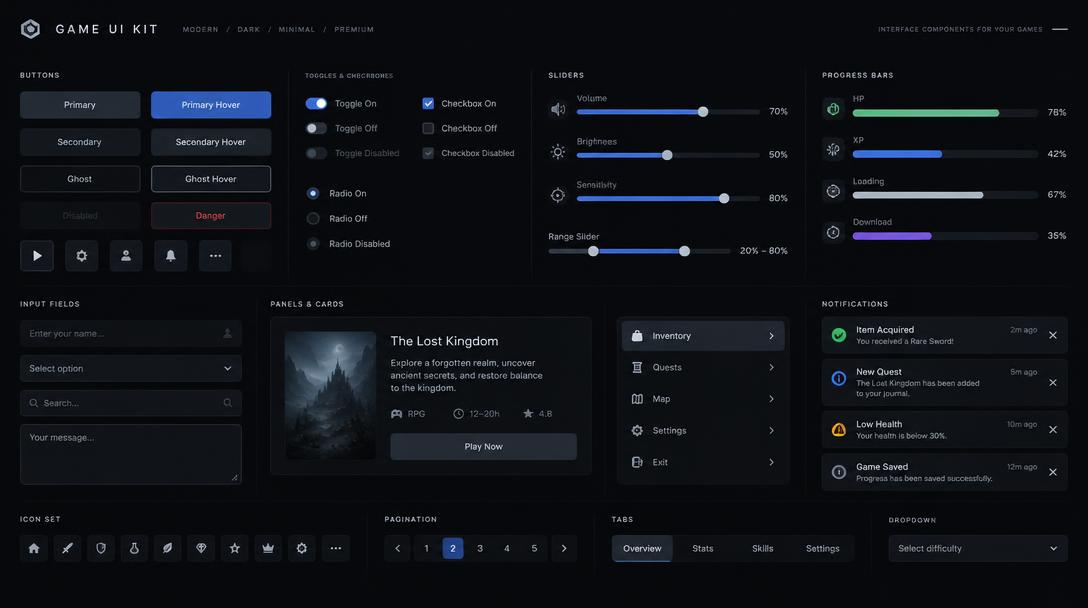Click the Secondary button
Image resolution: width=1088 pixels, height=608 pixels.
[x=80, y=142]
